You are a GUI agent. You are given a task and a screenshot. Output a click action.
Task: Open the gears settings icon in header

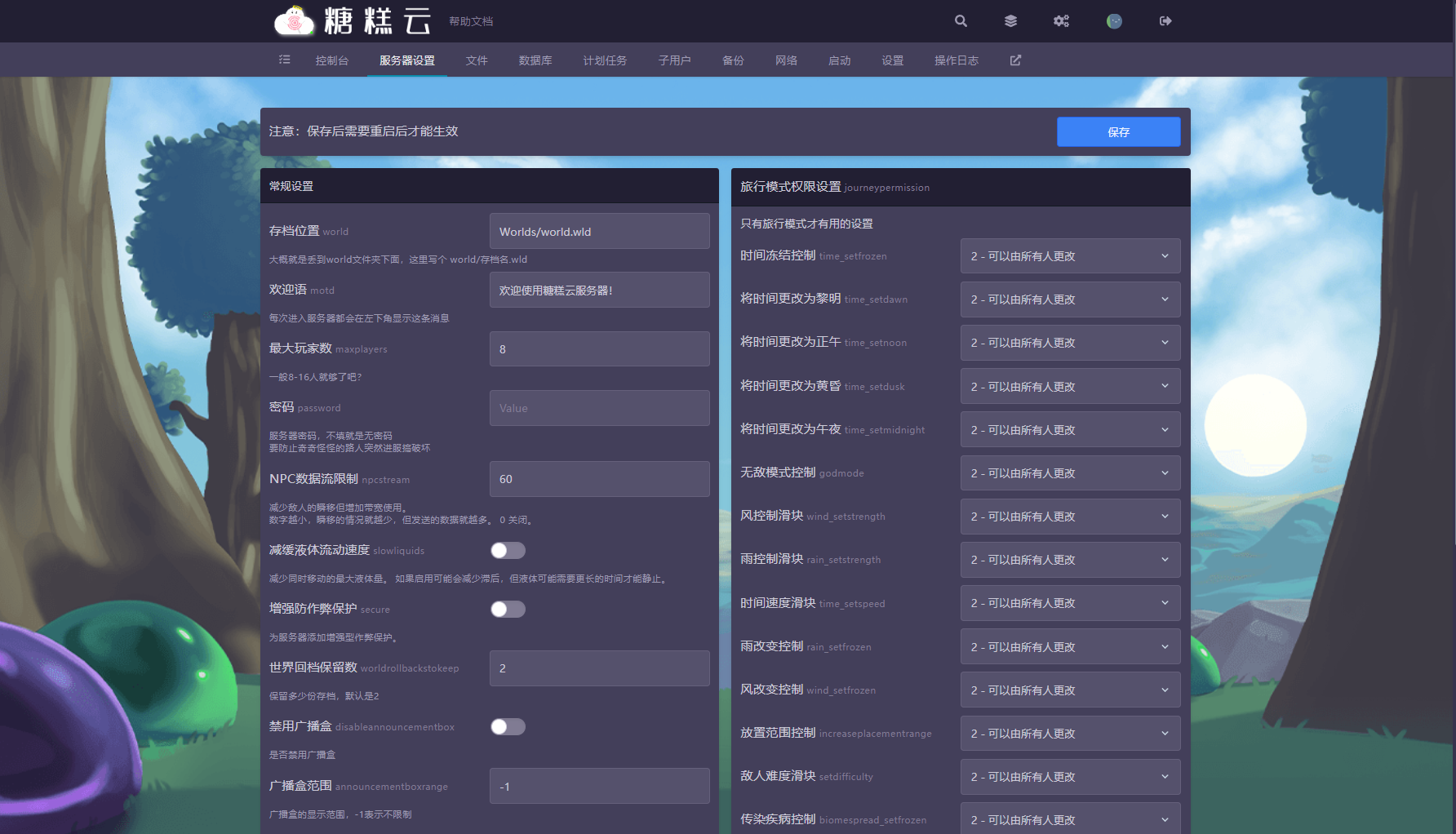click(x=1061, y=21)
